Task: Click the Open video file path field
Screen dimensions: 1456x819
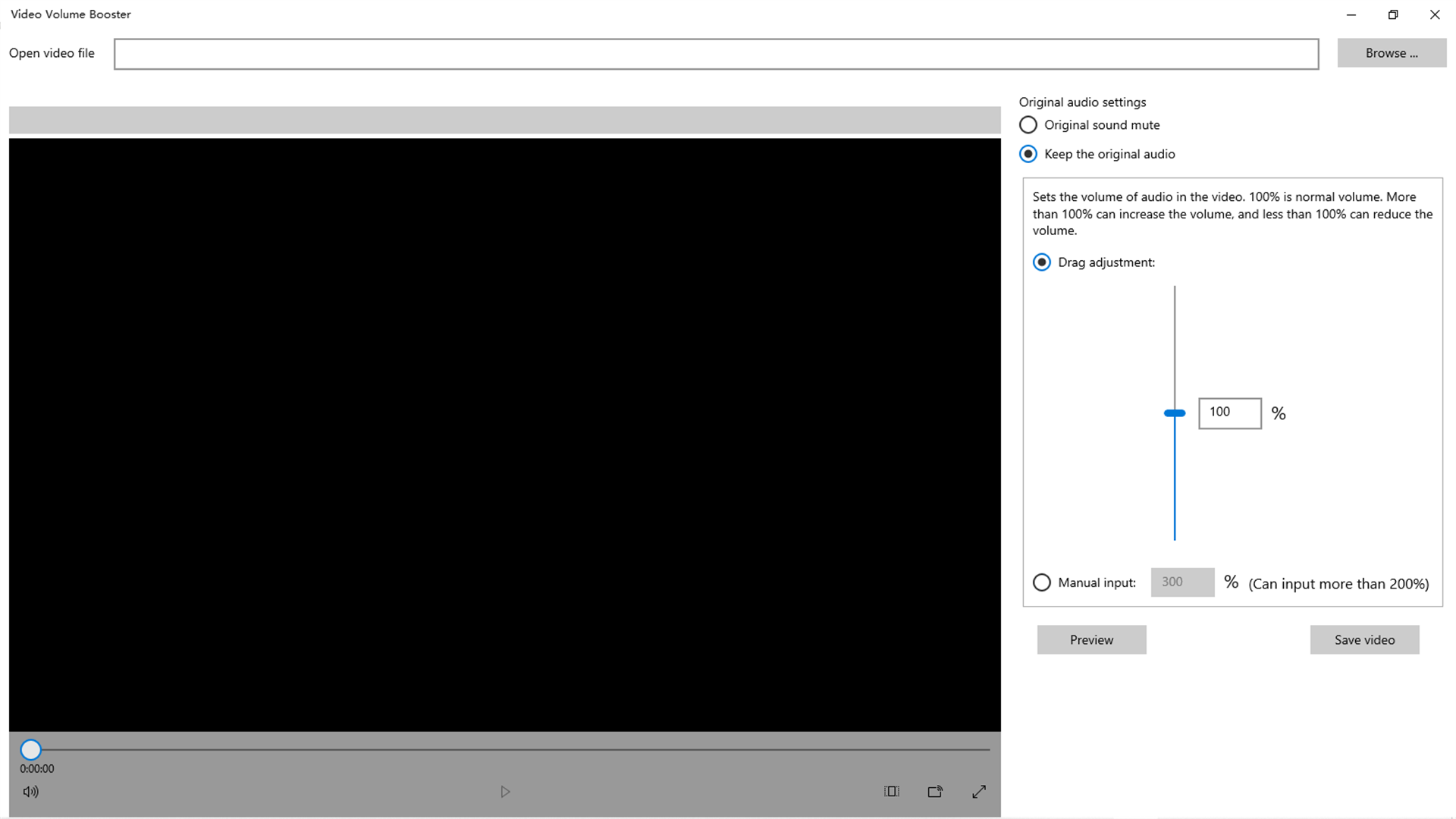Action: click(x=716, y=54)
